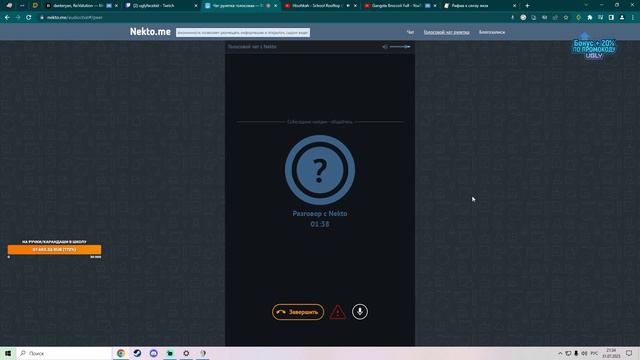Go back with the browser back arrow

click(7, 18)
